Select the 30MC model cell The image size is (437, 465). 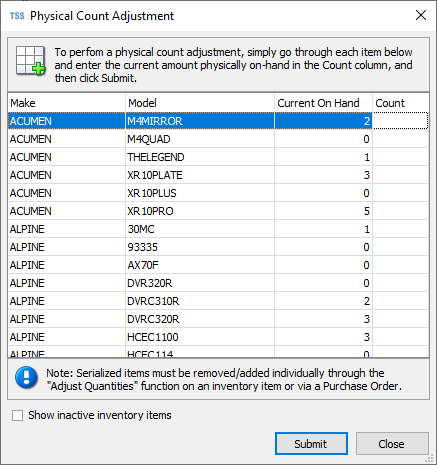pos(200,229)
